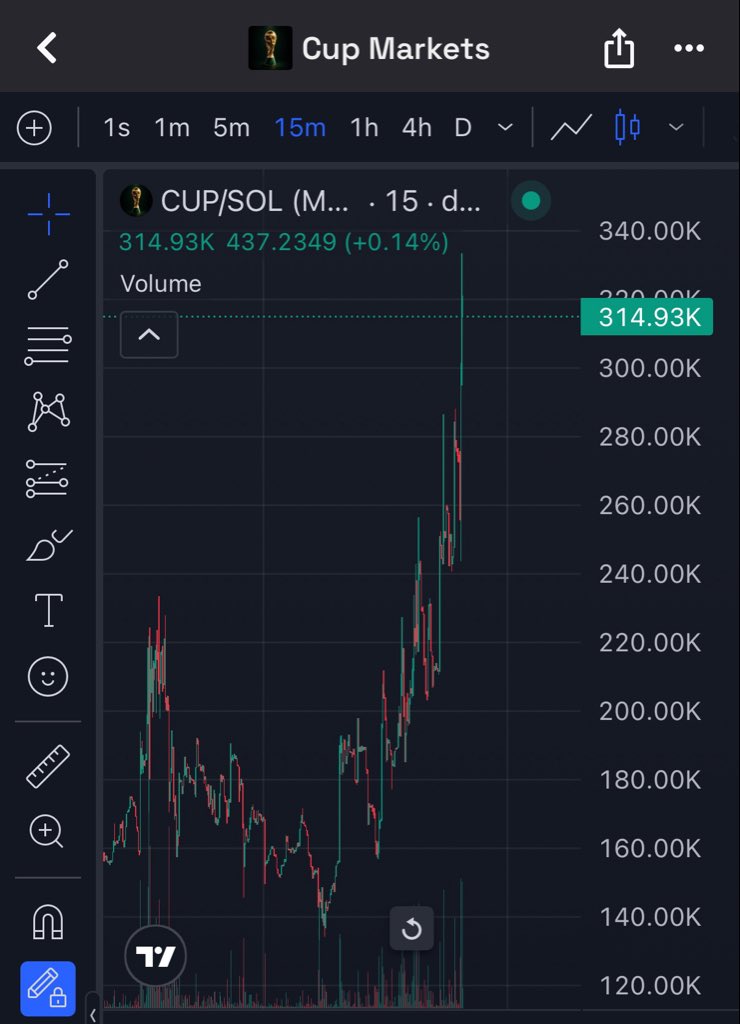Click the 300.00K price axis label
The width and height of the screenshot is (740, 1024).
pyautogui.click(x=650, y=368)
